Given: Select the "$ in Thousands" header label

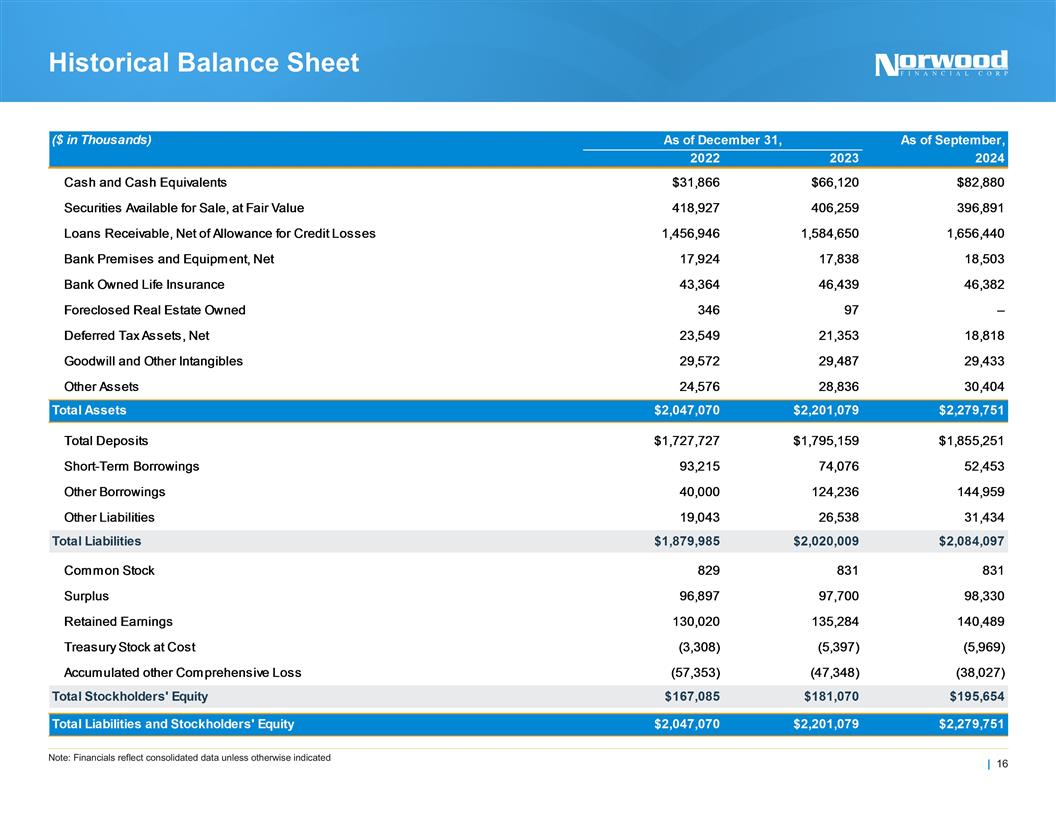Looking at the screenshot, I should pos(101,140).
